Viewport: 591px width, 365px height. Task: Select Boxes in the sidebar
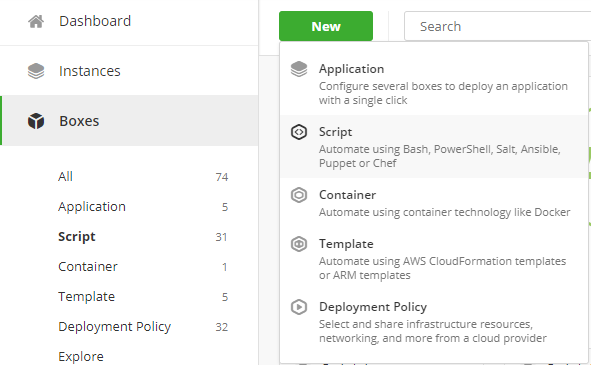point(79,121)
